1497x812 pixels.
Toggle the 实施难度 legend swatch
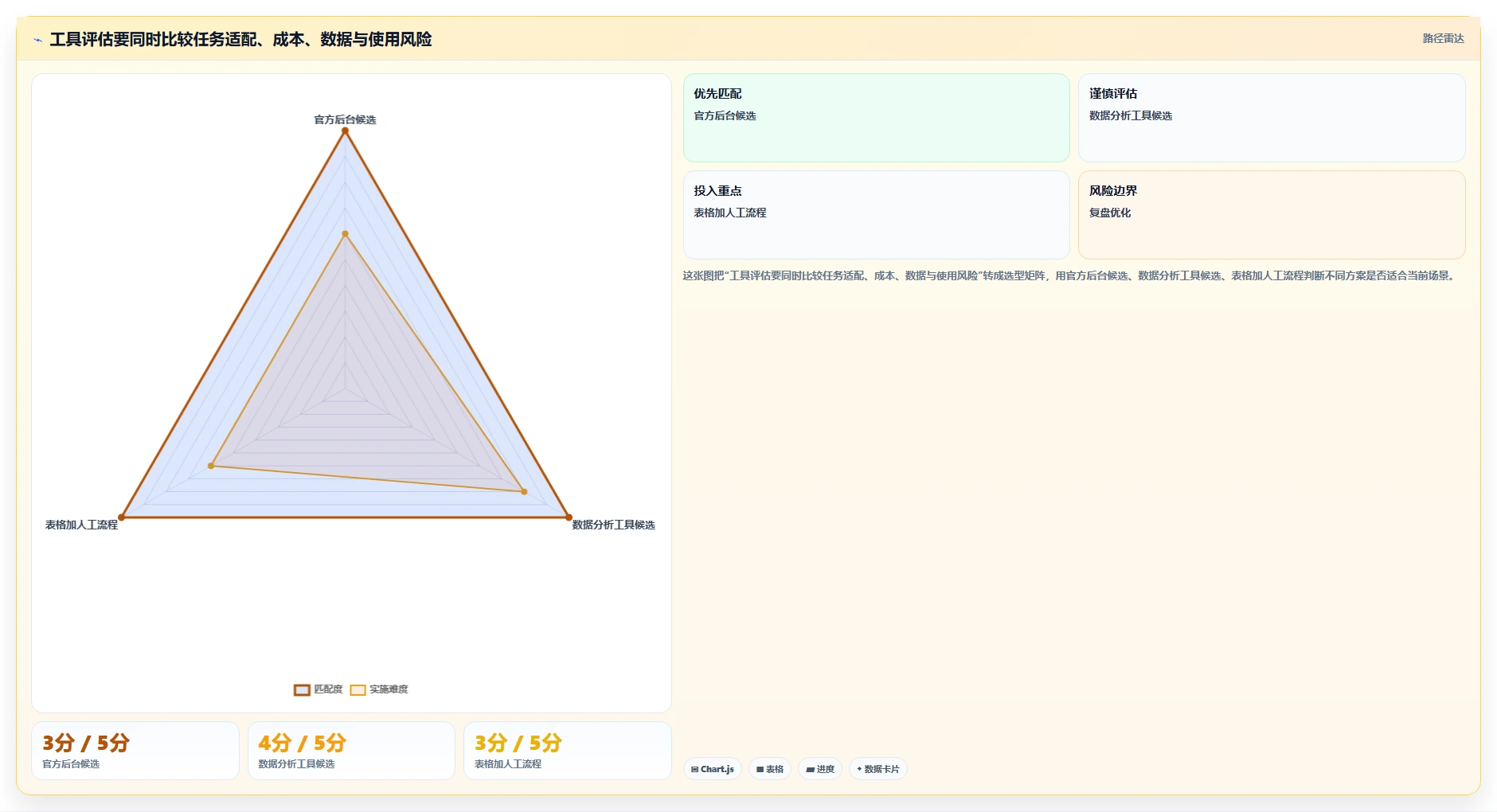358,689
